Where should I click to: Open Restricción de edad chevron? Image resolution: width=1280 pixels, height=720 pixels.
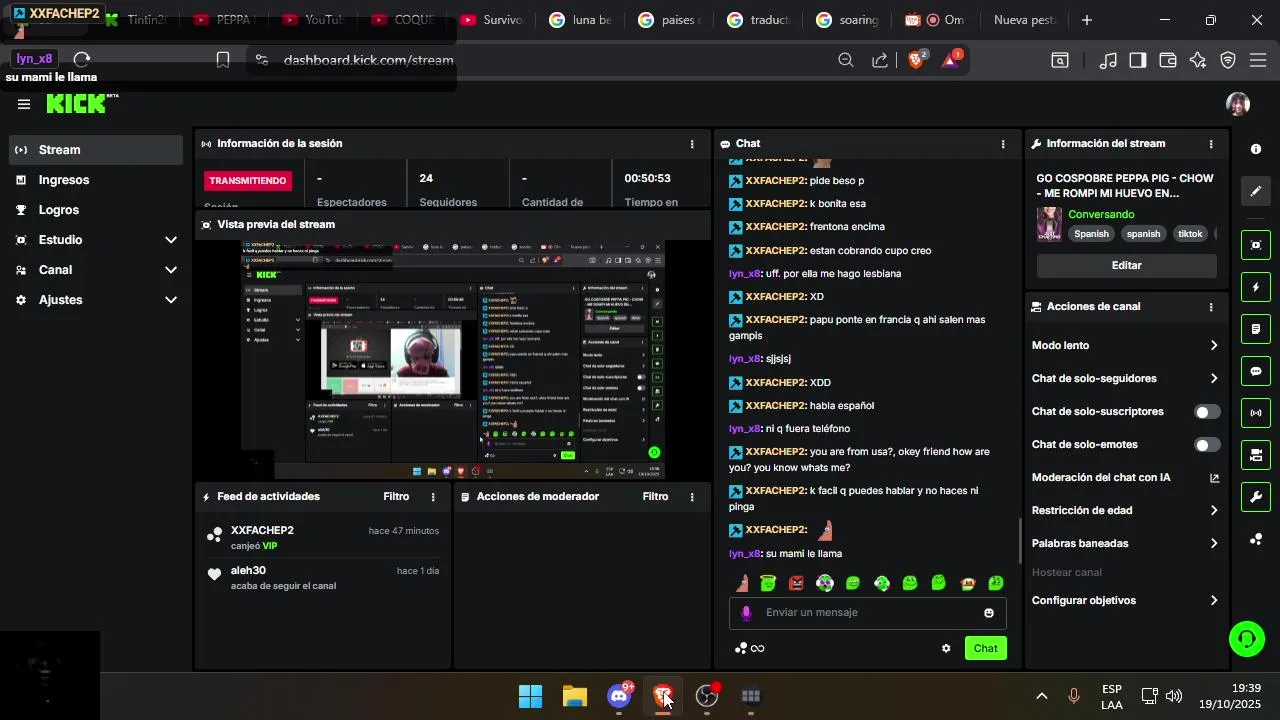pos(1214,511)
